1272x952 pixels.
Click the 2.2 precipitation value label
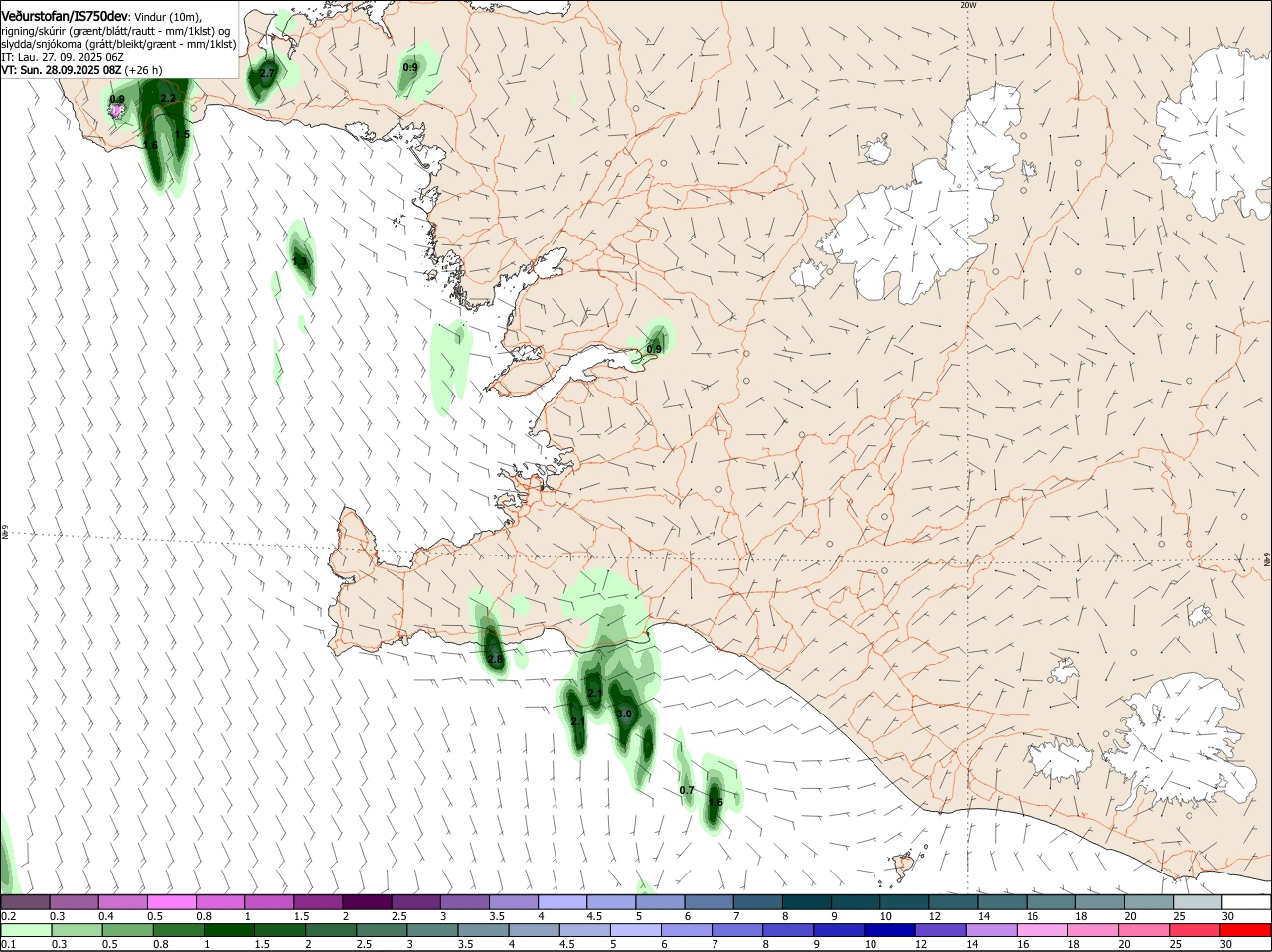point(168,98)
